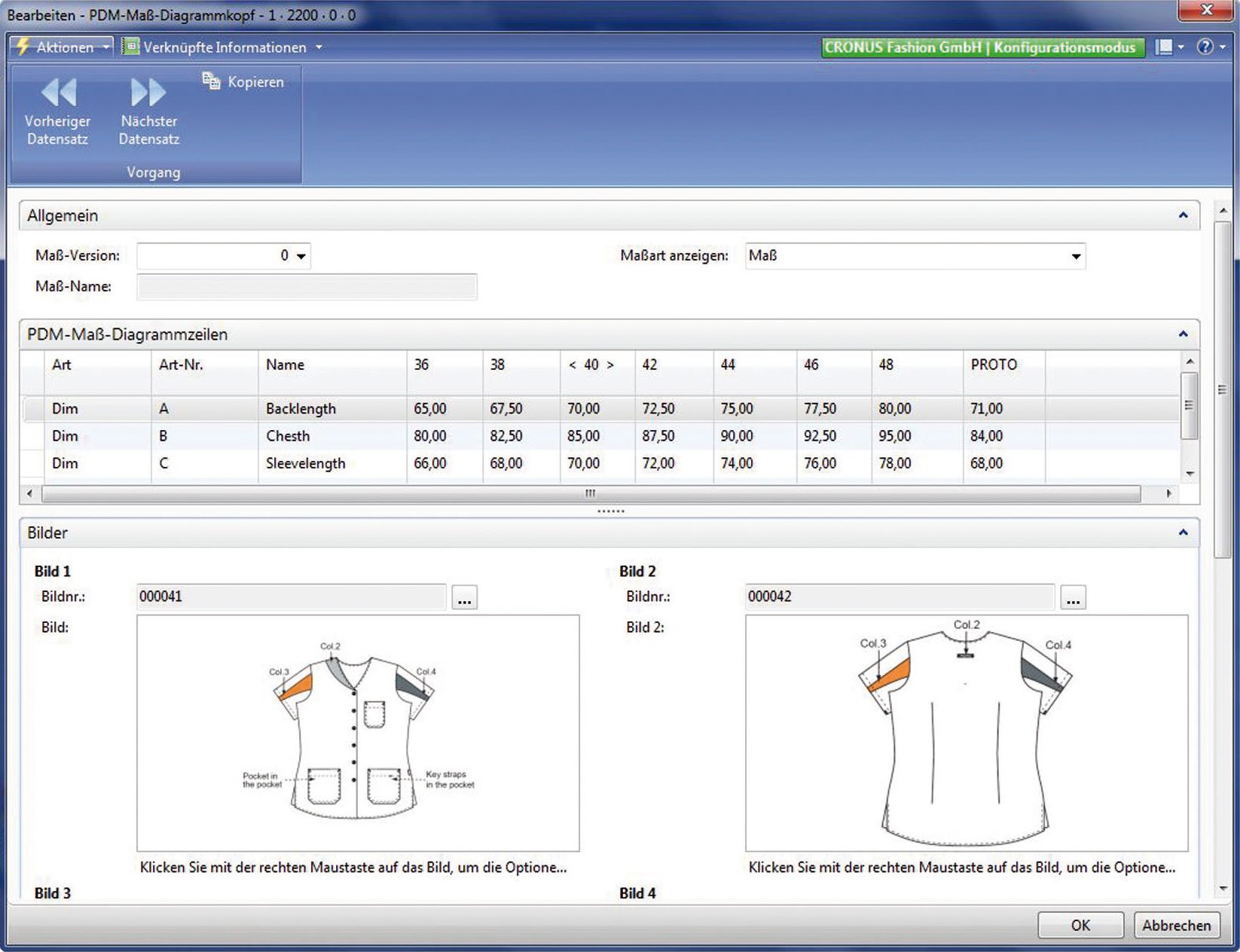
Task: Close the window with the X button
Action: point(1206,10)
